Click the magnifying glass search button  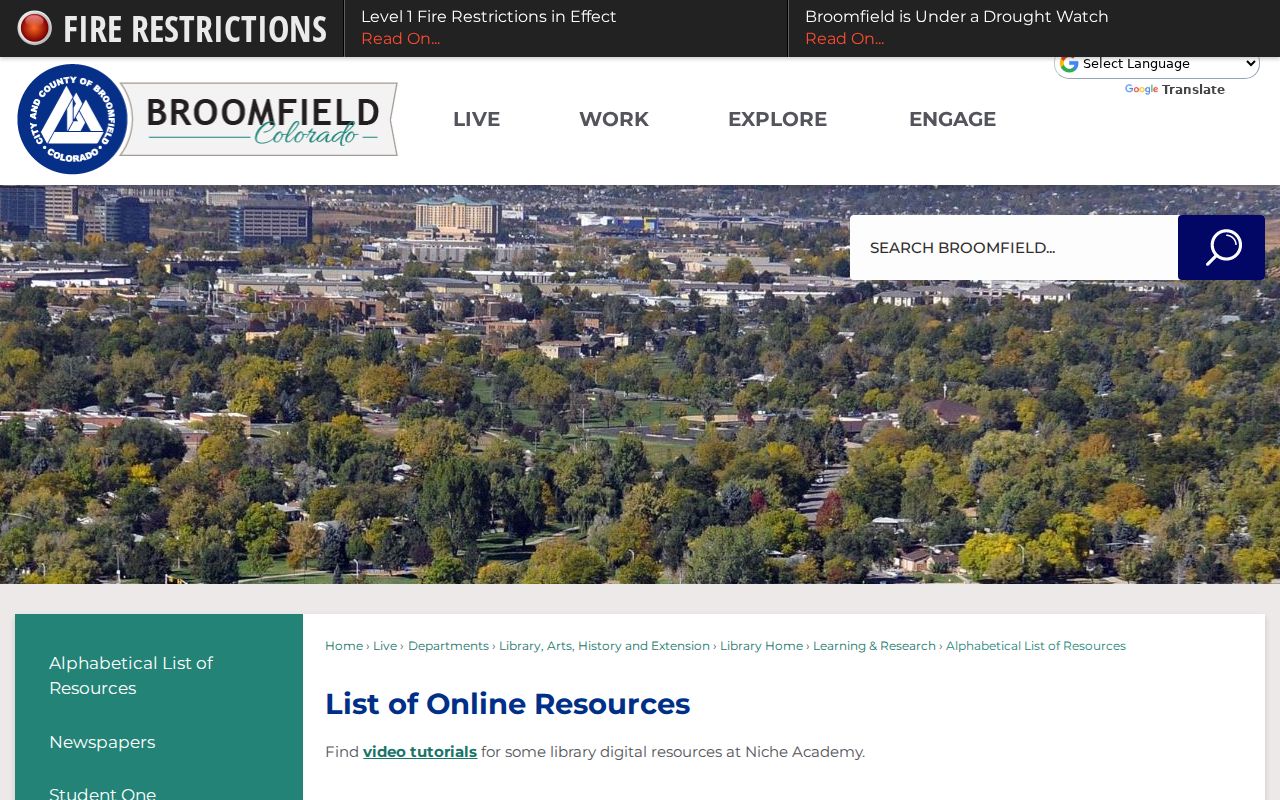pyautogui.click(x=1221, y=247)
